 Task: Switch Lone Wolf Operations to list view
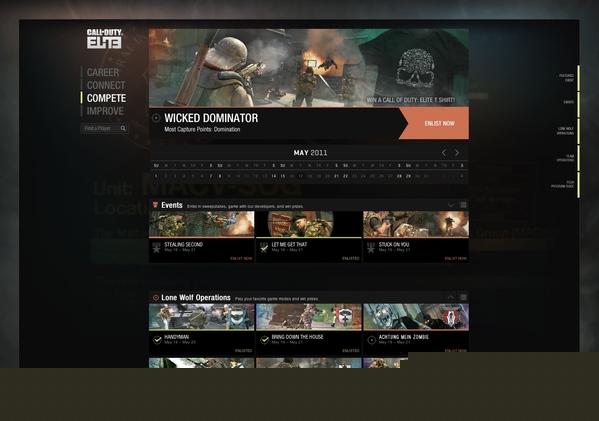coord(463,297)
